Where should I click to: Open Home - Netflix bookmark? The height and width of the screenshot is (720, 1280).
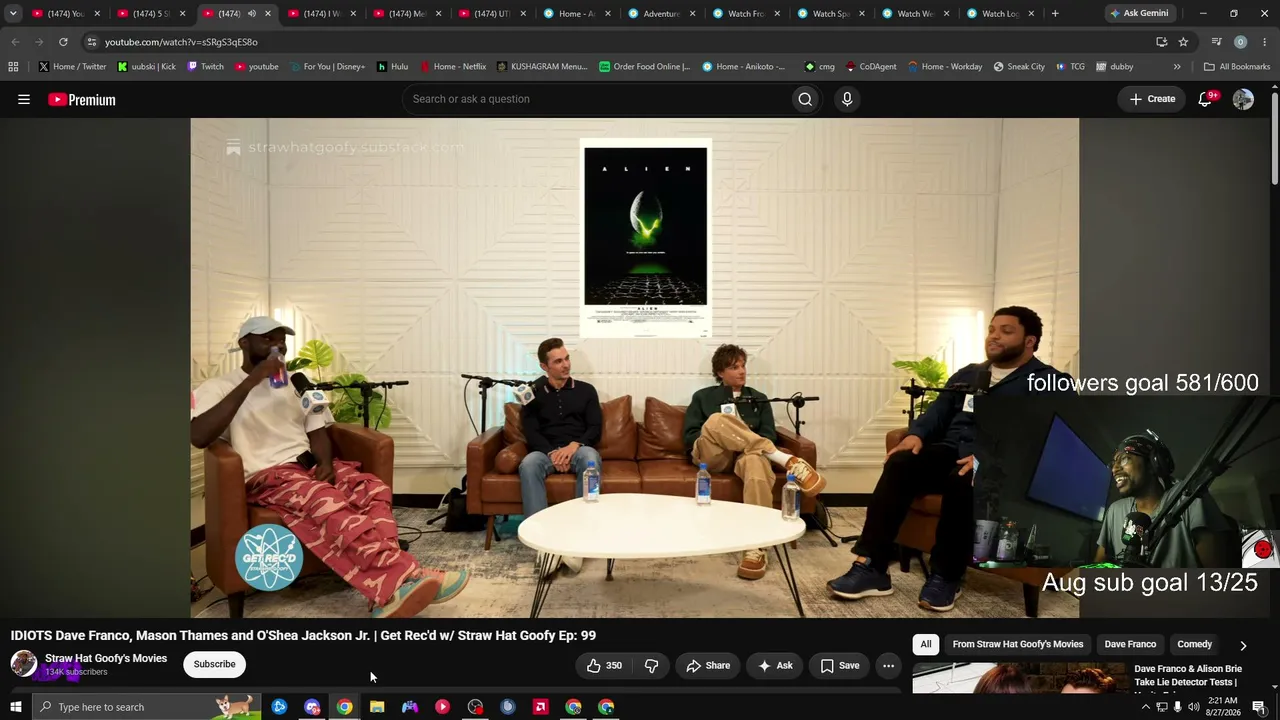[452, 67]
